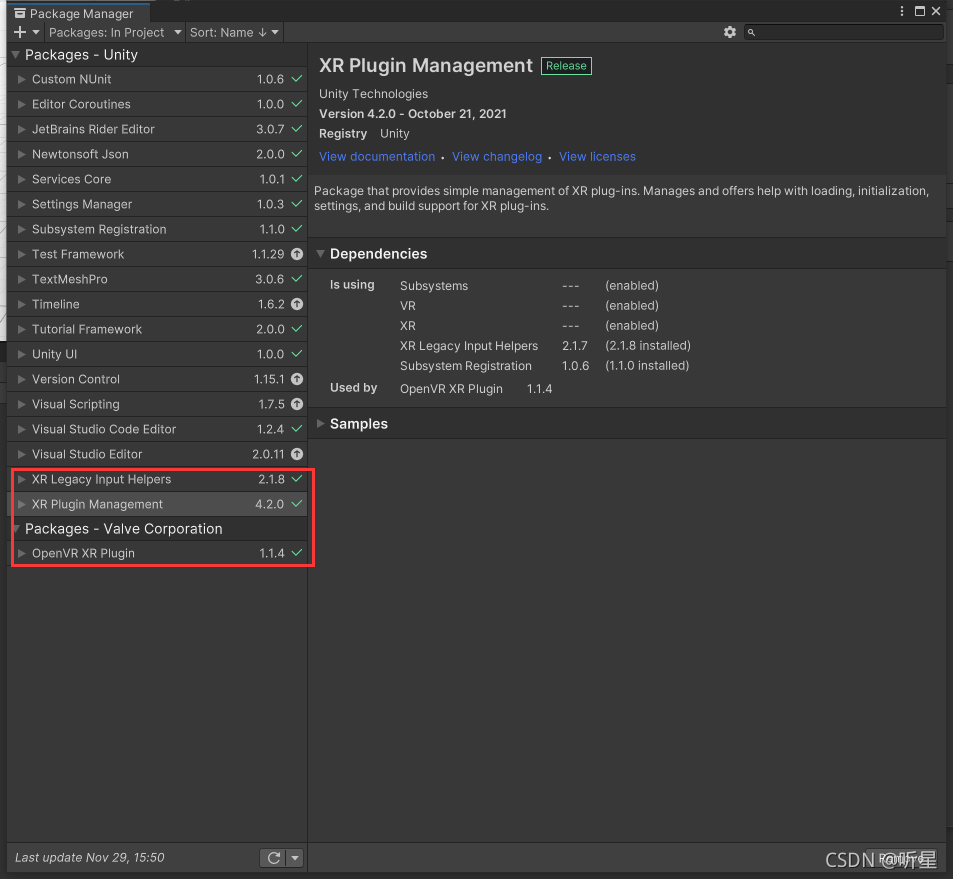Expand the Newtonsoft Json arrow
953x879 pixels.
point(22,154)
